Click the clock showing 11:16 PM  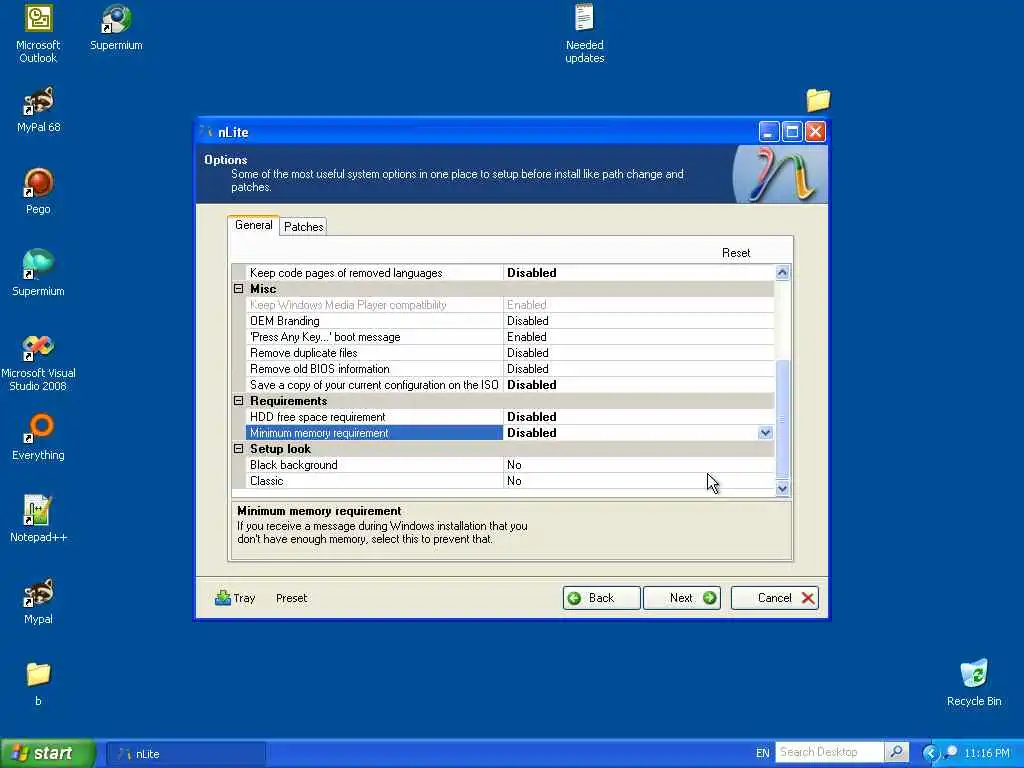click(987, 753)
